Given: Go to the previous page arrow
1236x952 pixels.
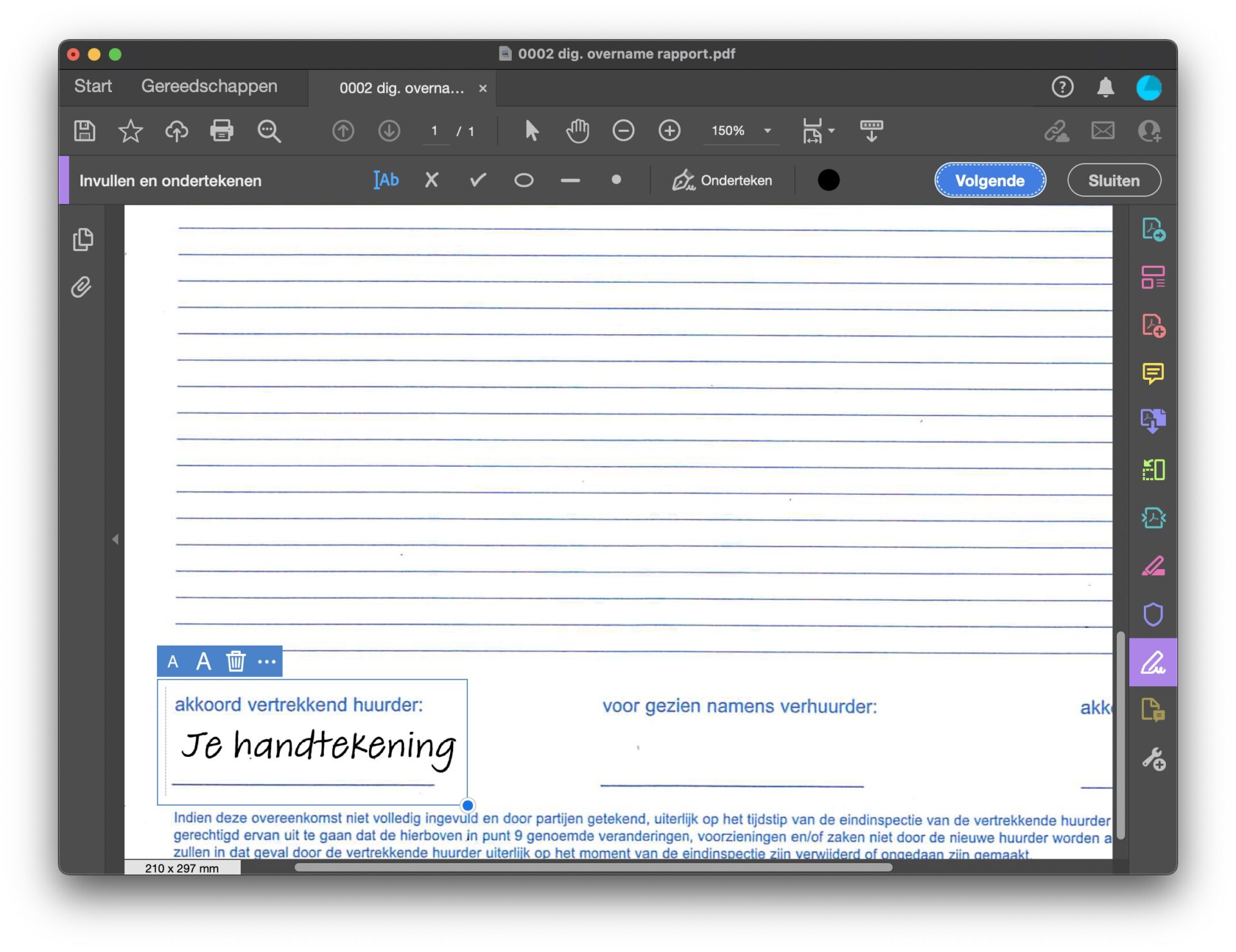Looking at the screenshot, I should tap(343, 131).
